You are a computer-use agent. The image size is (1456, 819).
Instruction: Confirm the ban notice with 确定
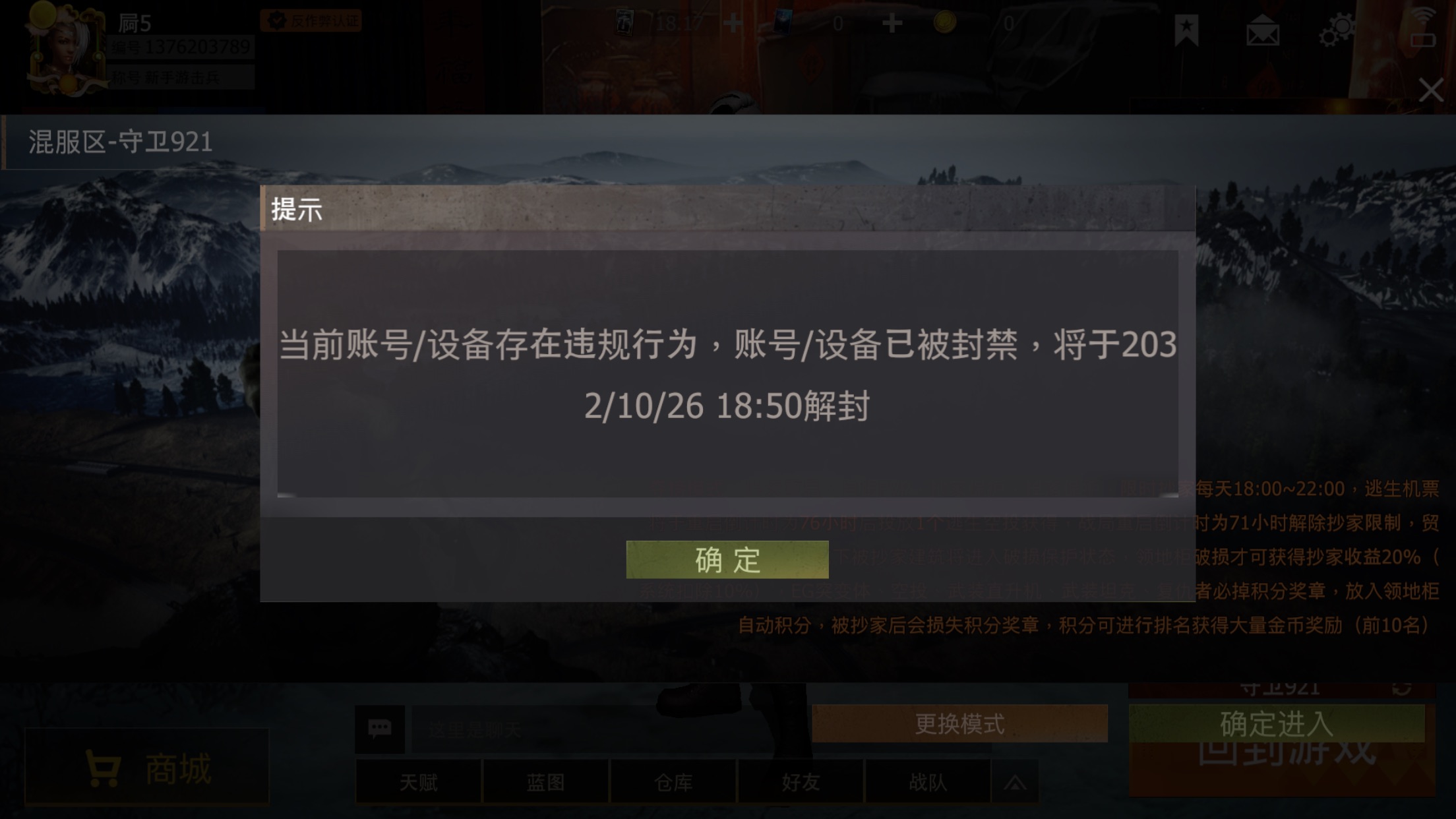727,560
